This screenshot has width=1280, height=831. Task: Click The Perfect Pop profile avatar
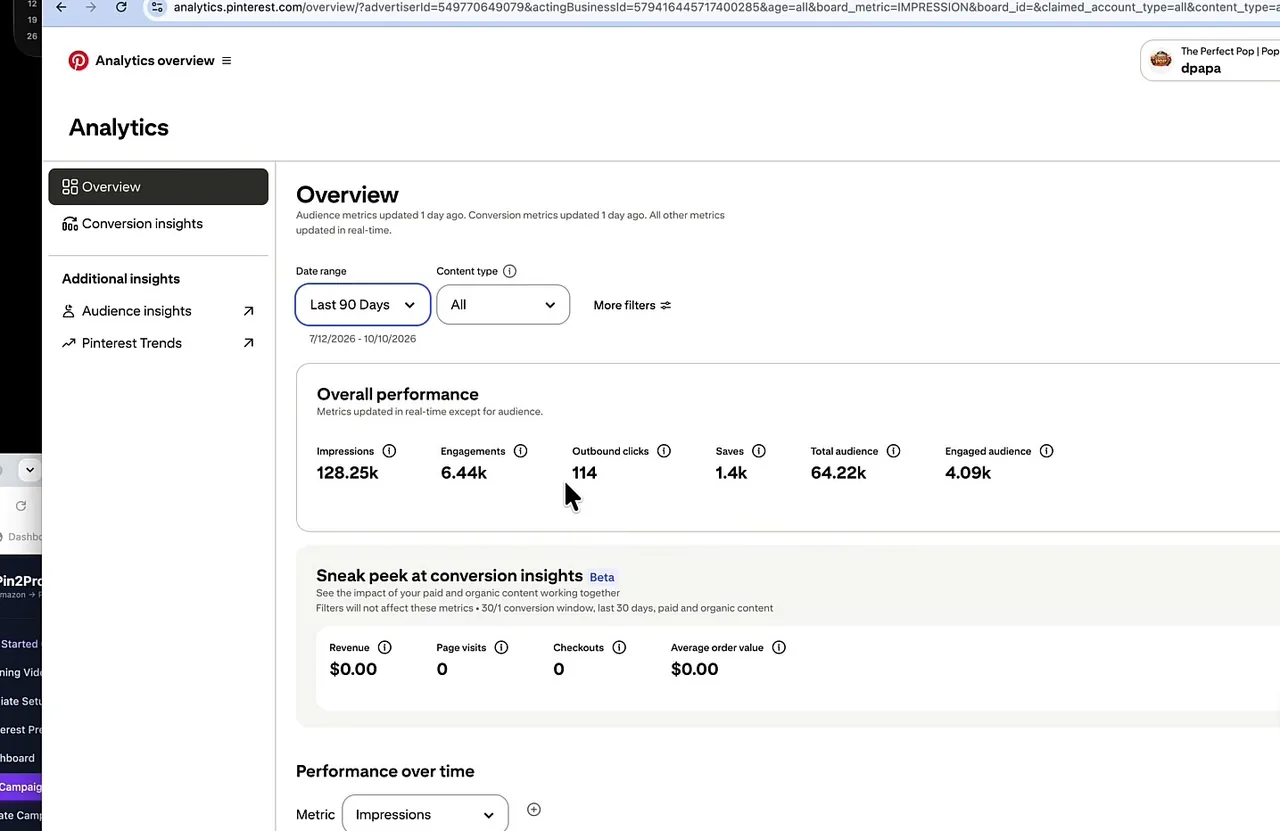tap(1161, 59)
